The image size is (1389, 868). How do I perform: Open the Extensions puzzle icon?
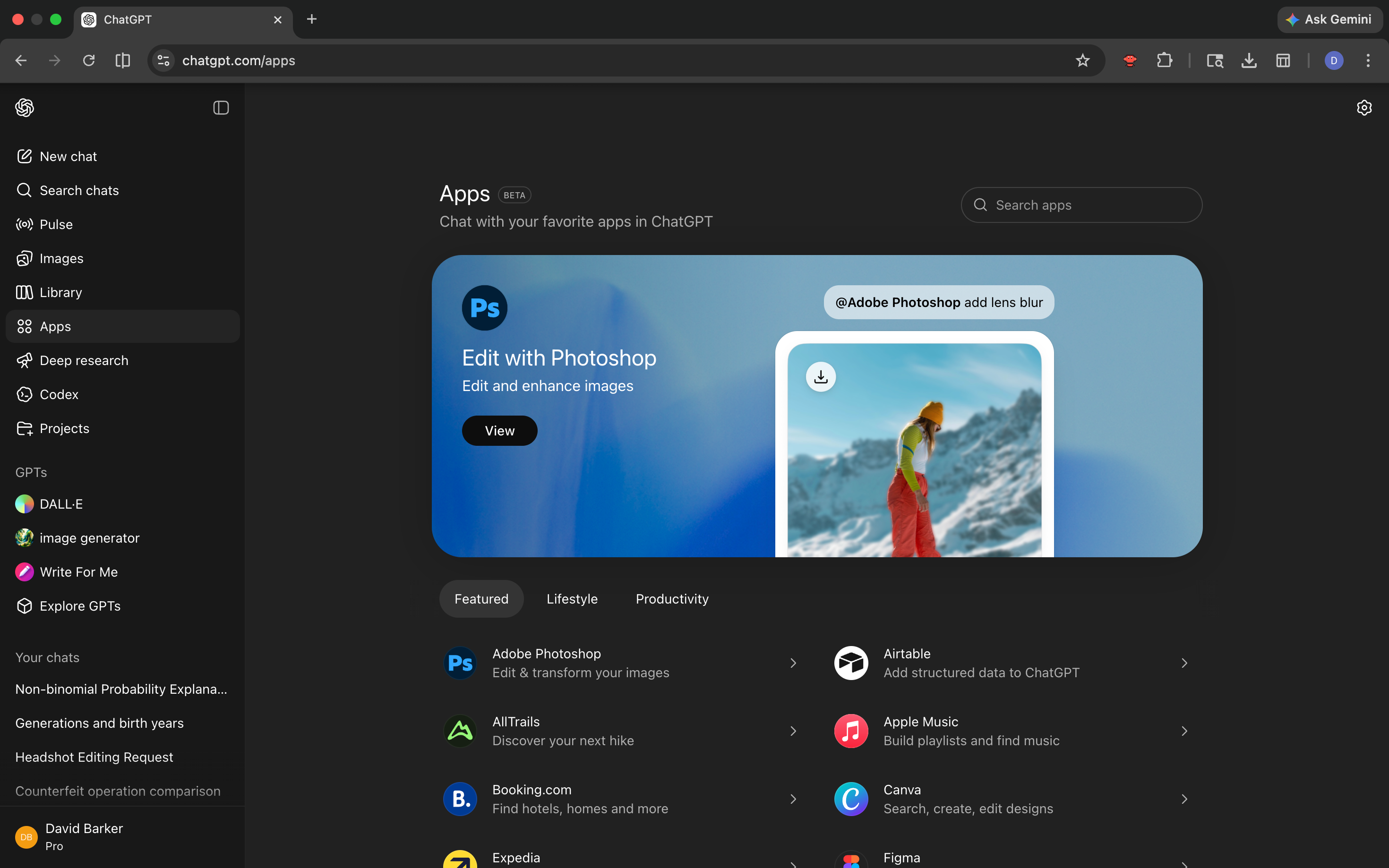click(1164, 60)
